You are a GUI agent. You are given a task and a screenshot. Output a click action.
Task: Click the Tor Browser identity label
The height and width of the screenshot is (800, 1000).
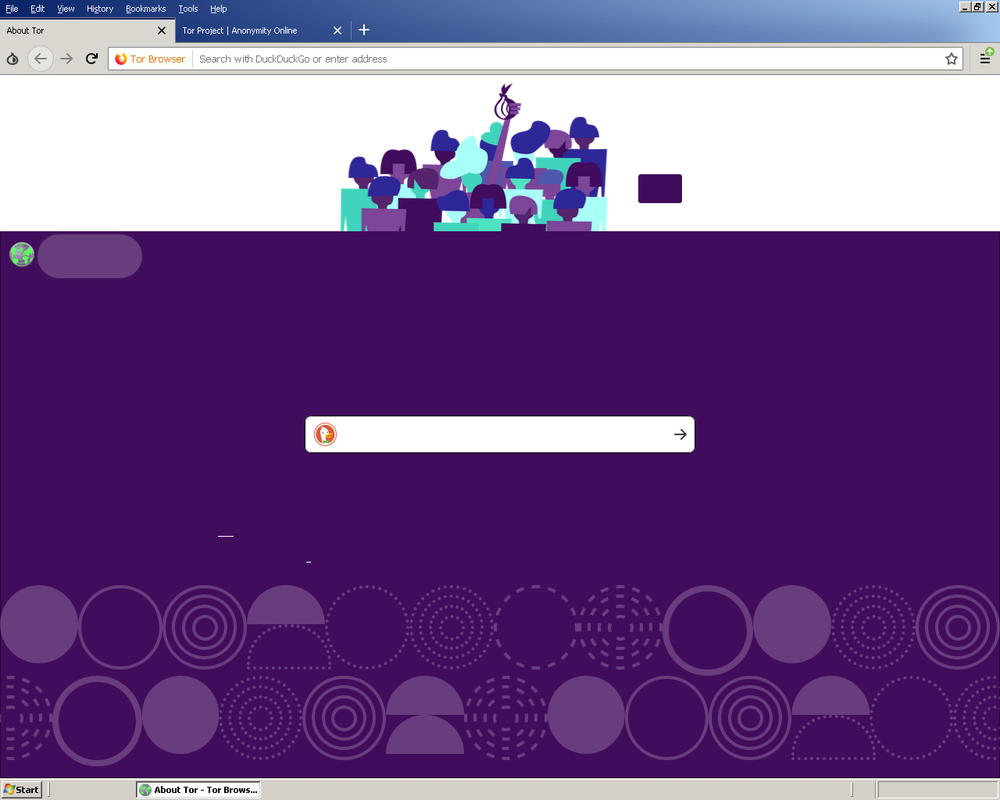tap(150, 59)
